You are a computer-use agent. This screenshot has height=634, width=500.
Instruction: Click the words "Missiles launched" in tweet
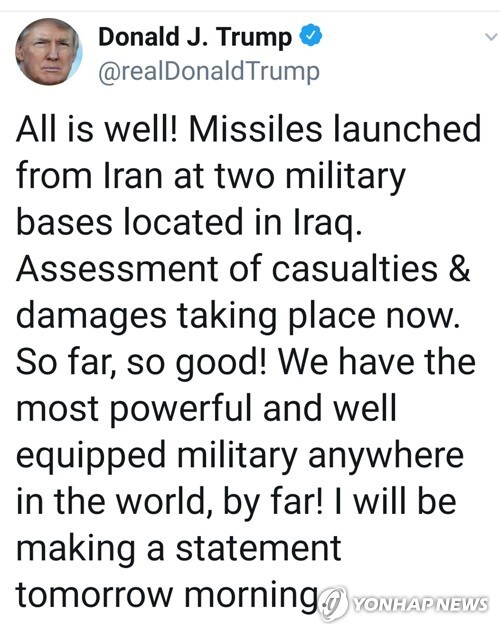tap(335, 129)
